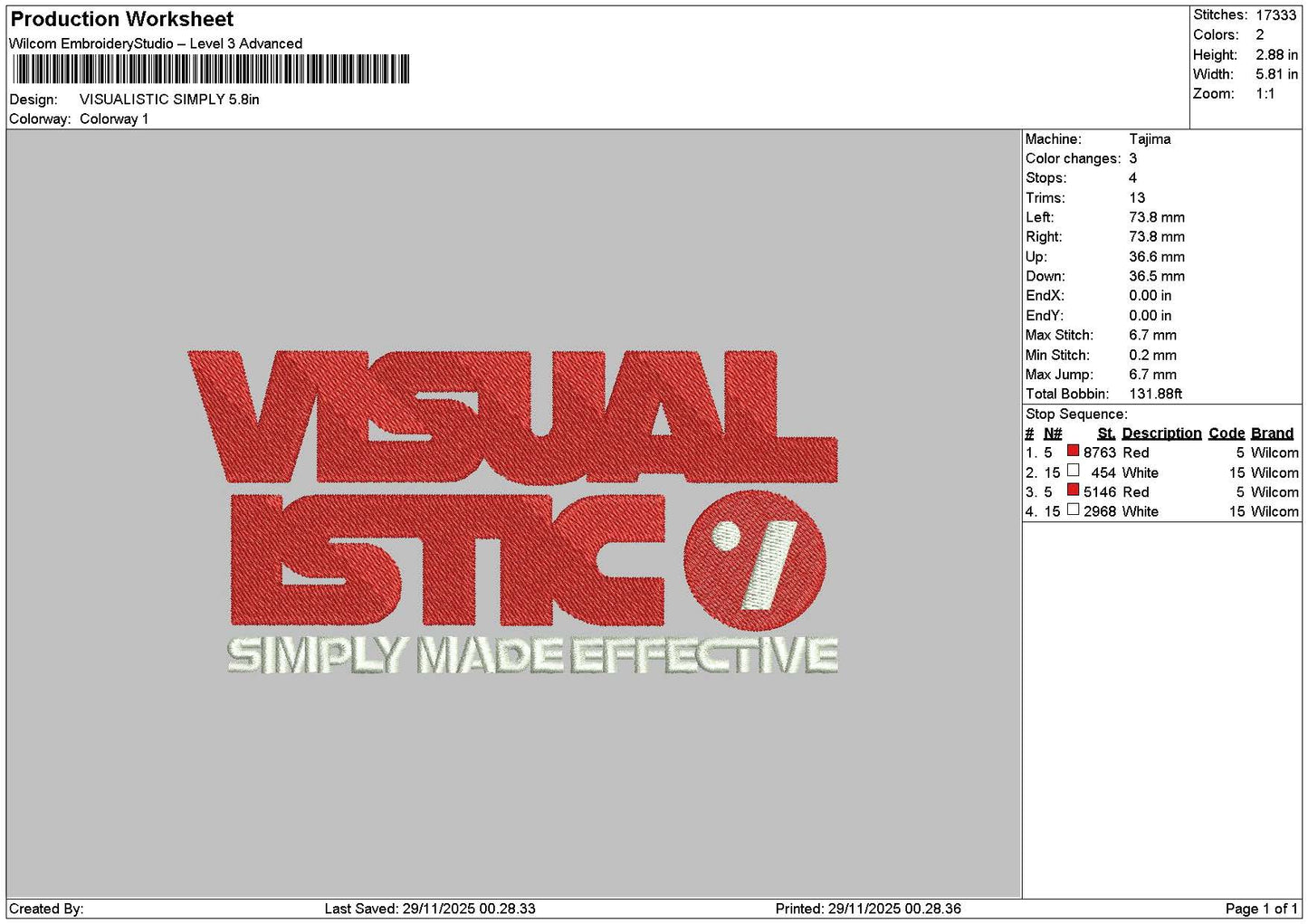Click the Stops value '4'
The height and width of the screenshot is (924, 1308).
coord(1133,178)
